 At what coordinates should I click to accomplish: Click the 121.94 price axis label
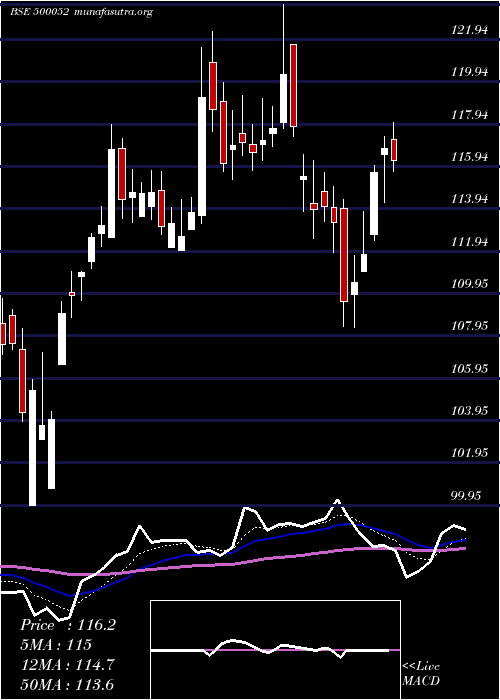pos(470,30)
